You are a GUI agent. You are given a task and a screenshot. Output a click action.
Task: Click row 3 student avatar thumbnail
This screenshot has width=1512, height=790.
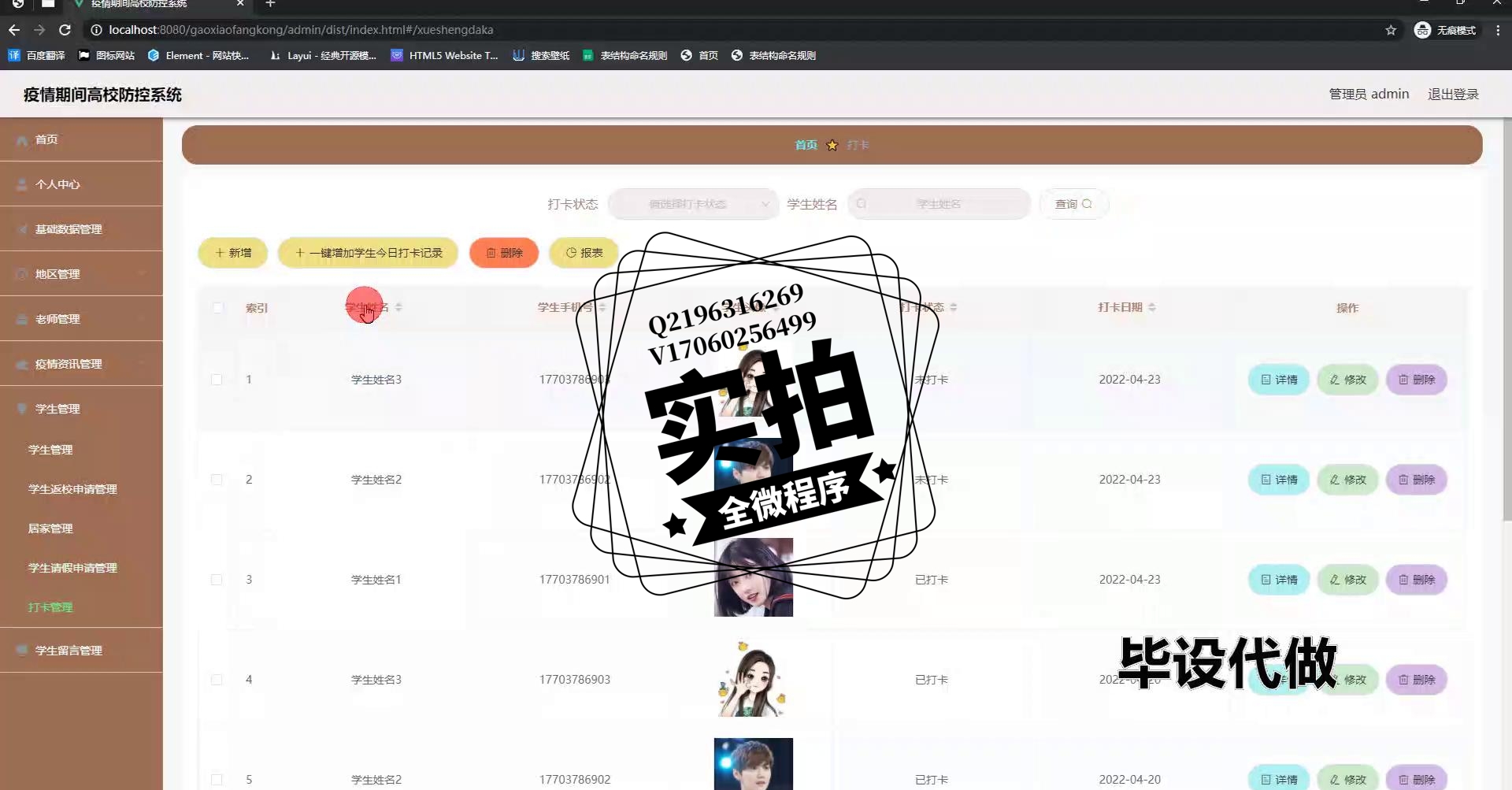(754, 577)
